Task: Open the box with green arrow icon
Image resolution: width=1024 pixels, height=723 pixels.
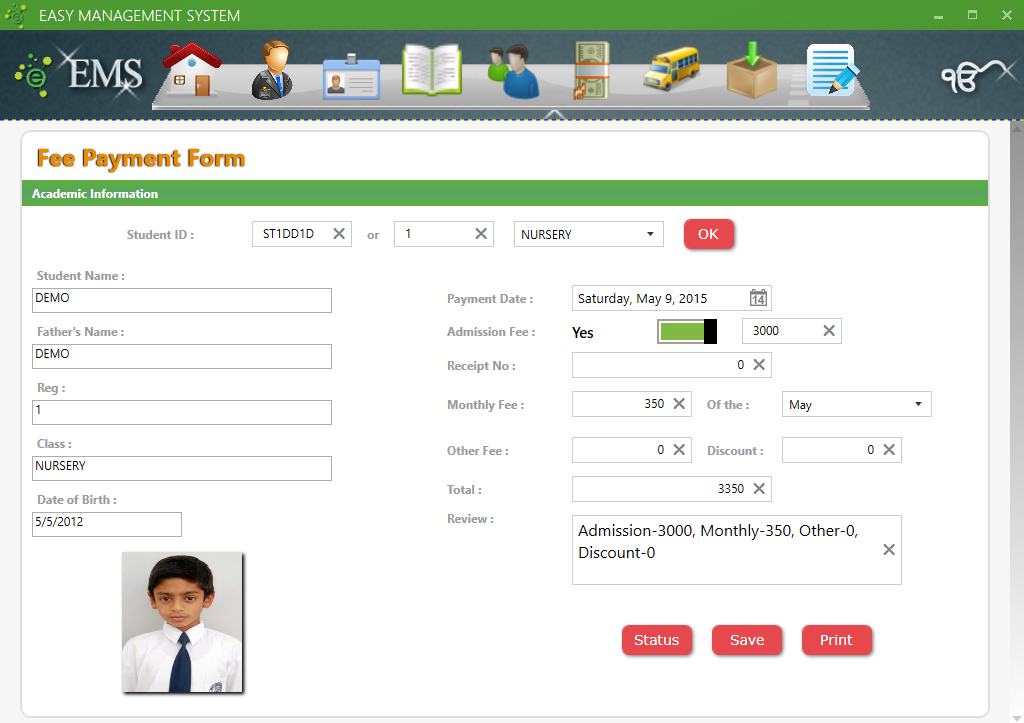Action: pyautogui.click(x=751, y=72)
